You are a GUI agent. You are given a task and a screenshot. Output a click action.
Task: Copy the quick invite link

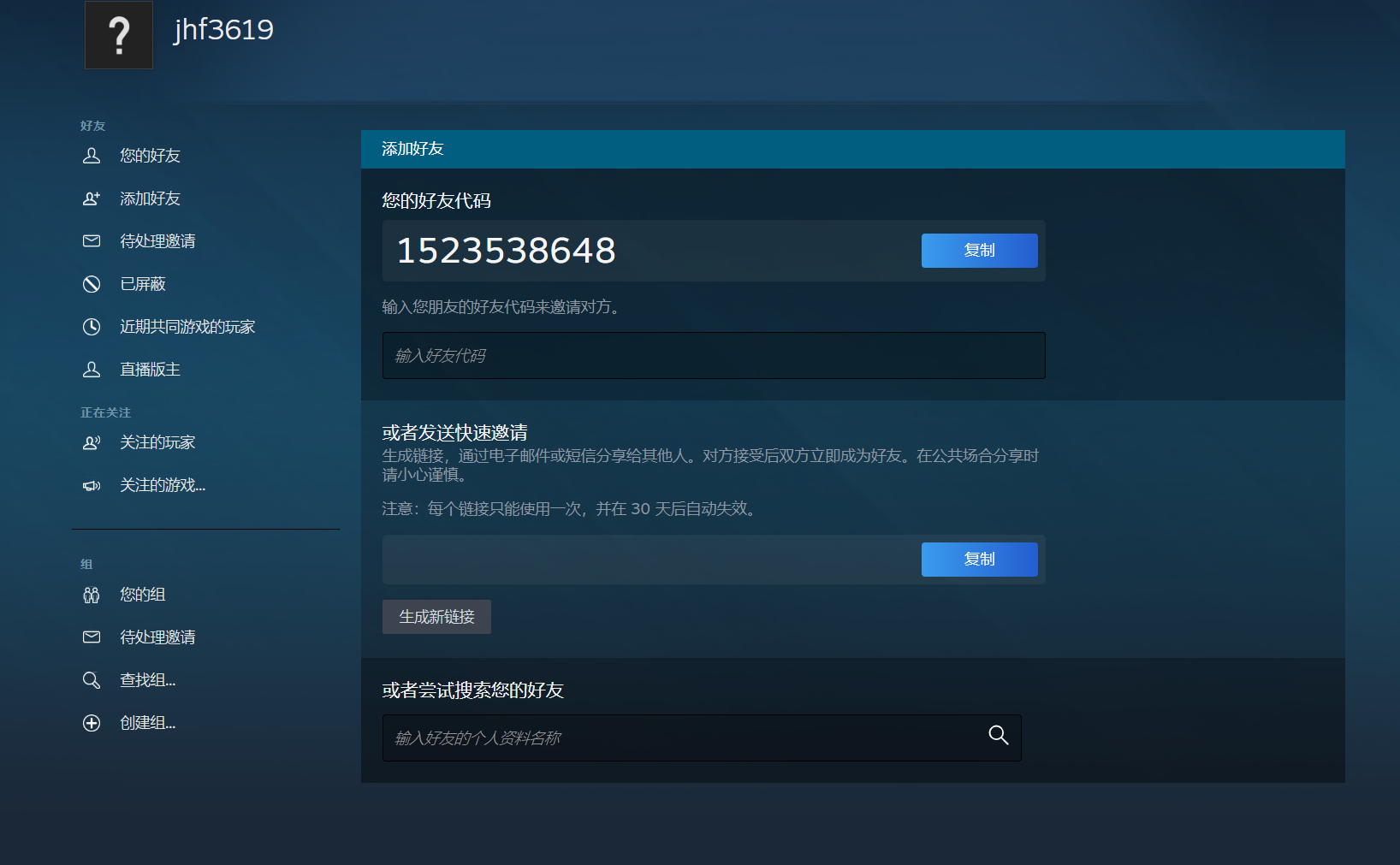(x=979, y=560)
